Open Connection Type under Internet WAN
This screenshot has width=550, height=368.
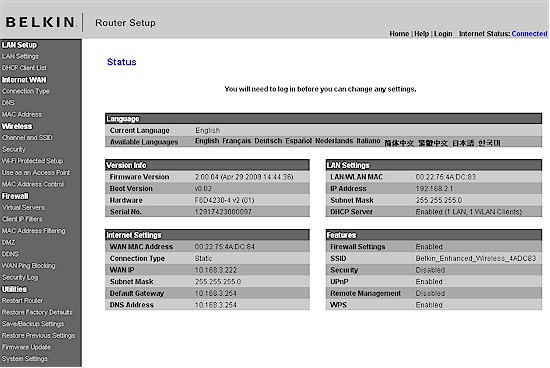point(26,91)
